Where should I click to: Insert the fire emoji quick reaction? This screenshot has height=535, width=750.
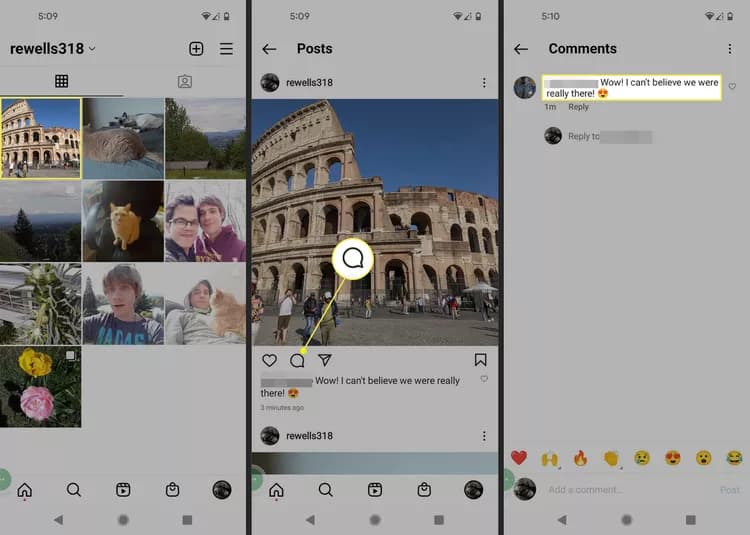coord(580,458)
